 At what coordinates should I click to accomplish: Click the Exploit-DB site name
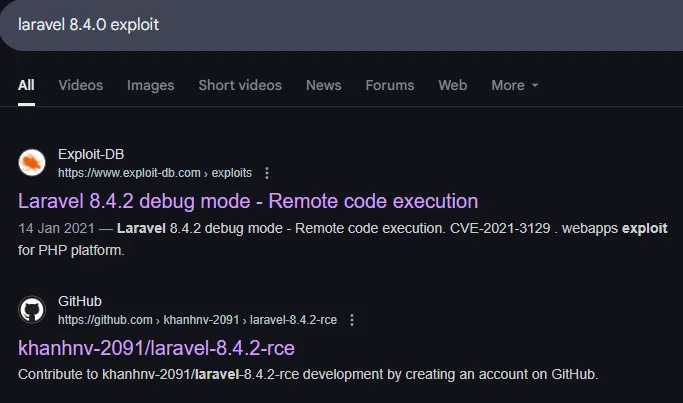point(91,154)
